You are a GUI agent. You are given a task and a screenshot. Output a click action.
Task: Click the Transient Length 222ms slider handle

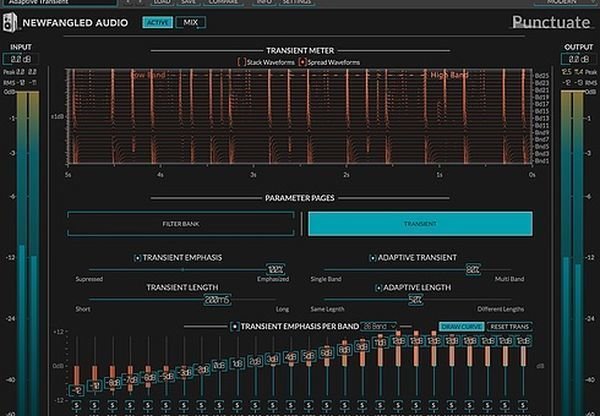tap(217, 300)
